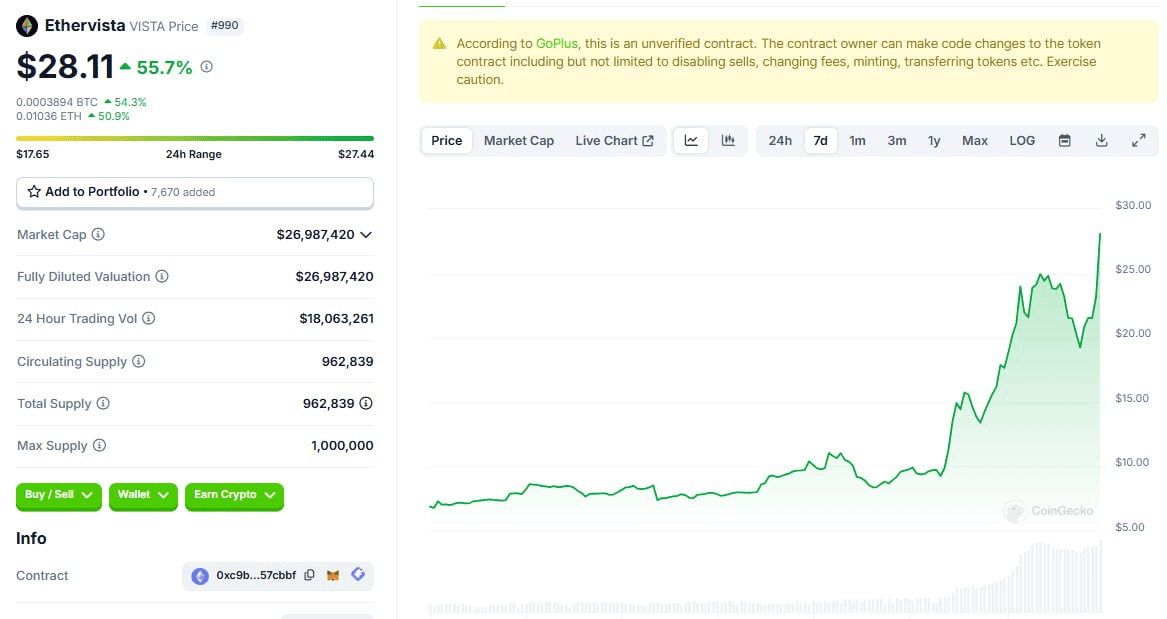Show Market Cap info tooltip icon

pos(98,234)
